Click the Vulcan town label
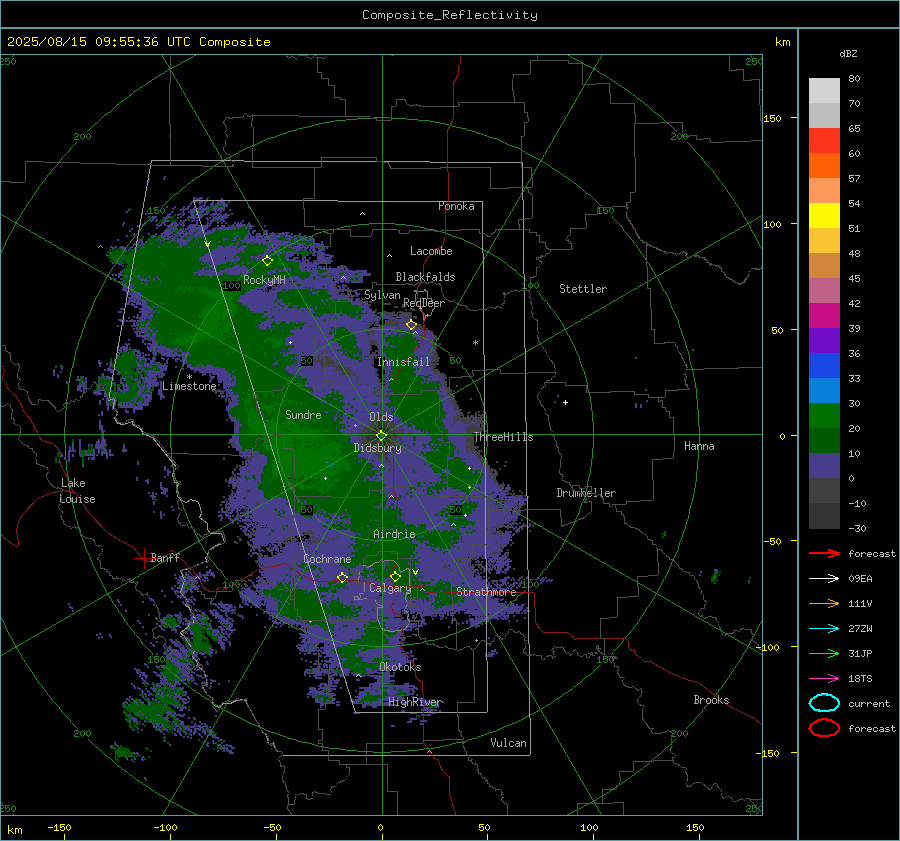 [509, 743]
